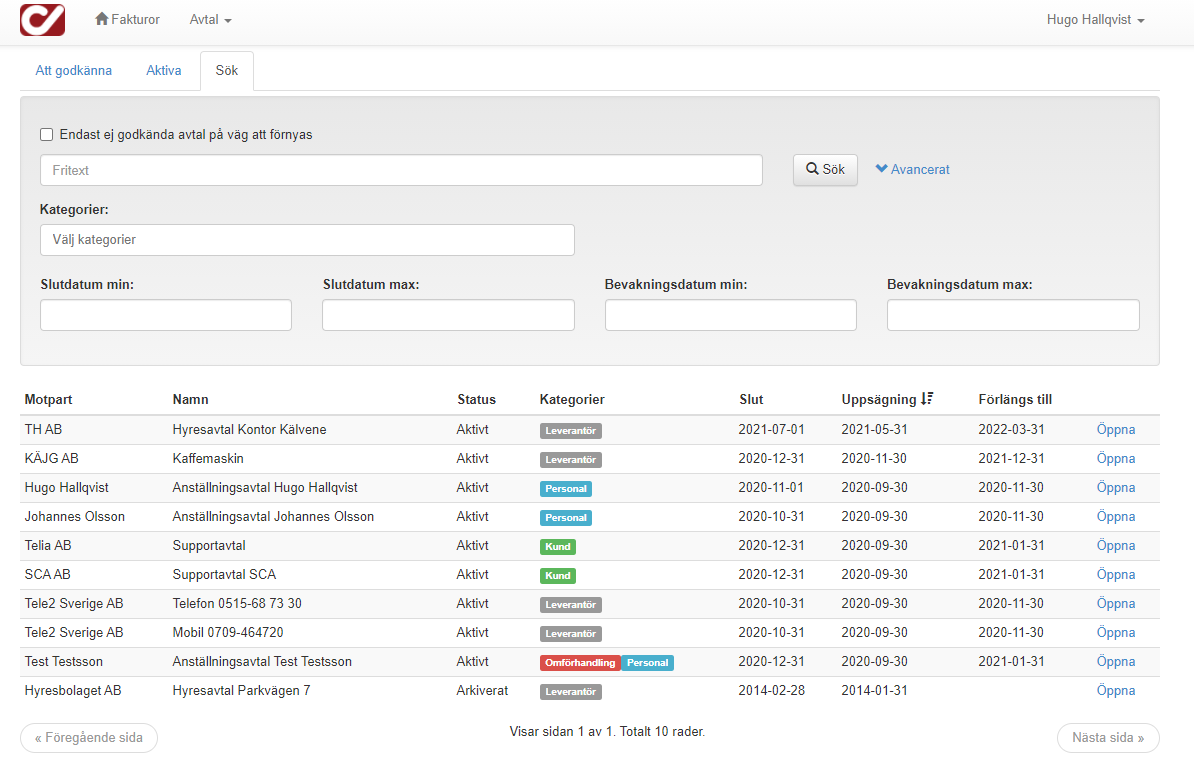Sort by the Motpart column header
This screenshot has width=1194, height=779.
pyautogui.click(x=48, y=399)
